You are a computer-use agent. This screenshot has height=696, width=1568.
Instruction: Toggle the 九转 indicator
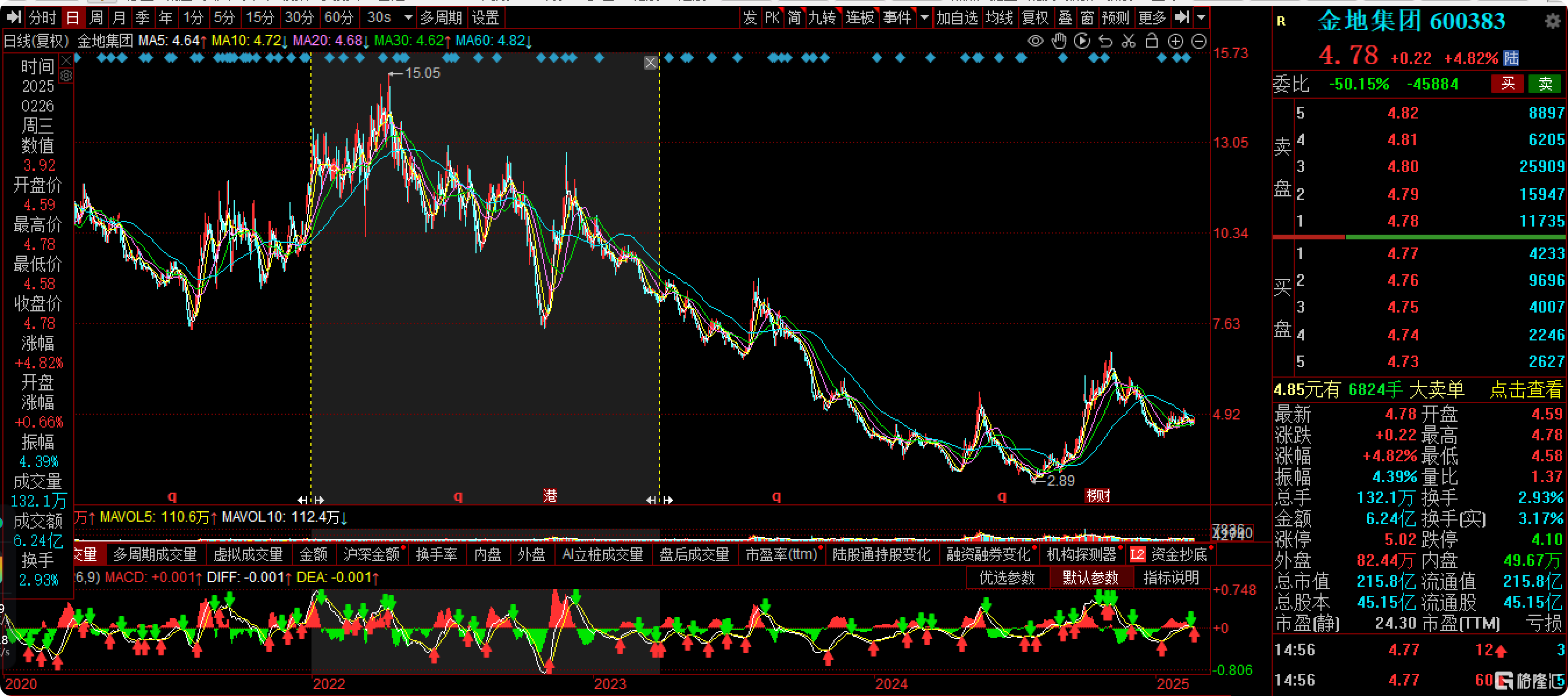tap(823, 17)
